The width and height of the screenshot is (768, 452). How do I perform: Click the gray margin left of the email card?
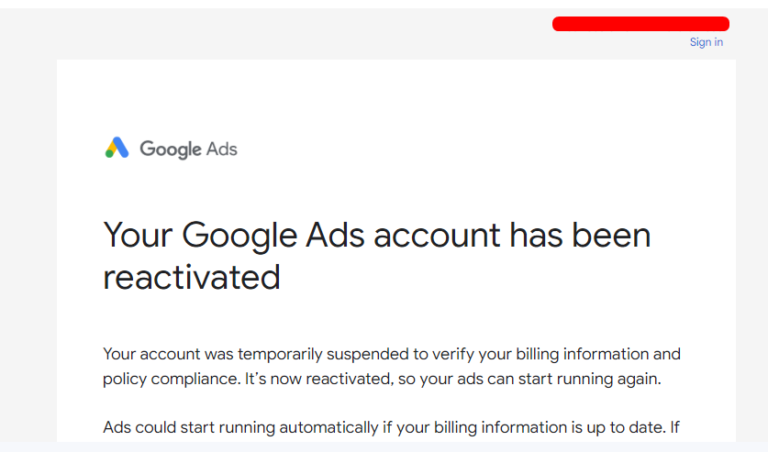[x=28, y=250]
